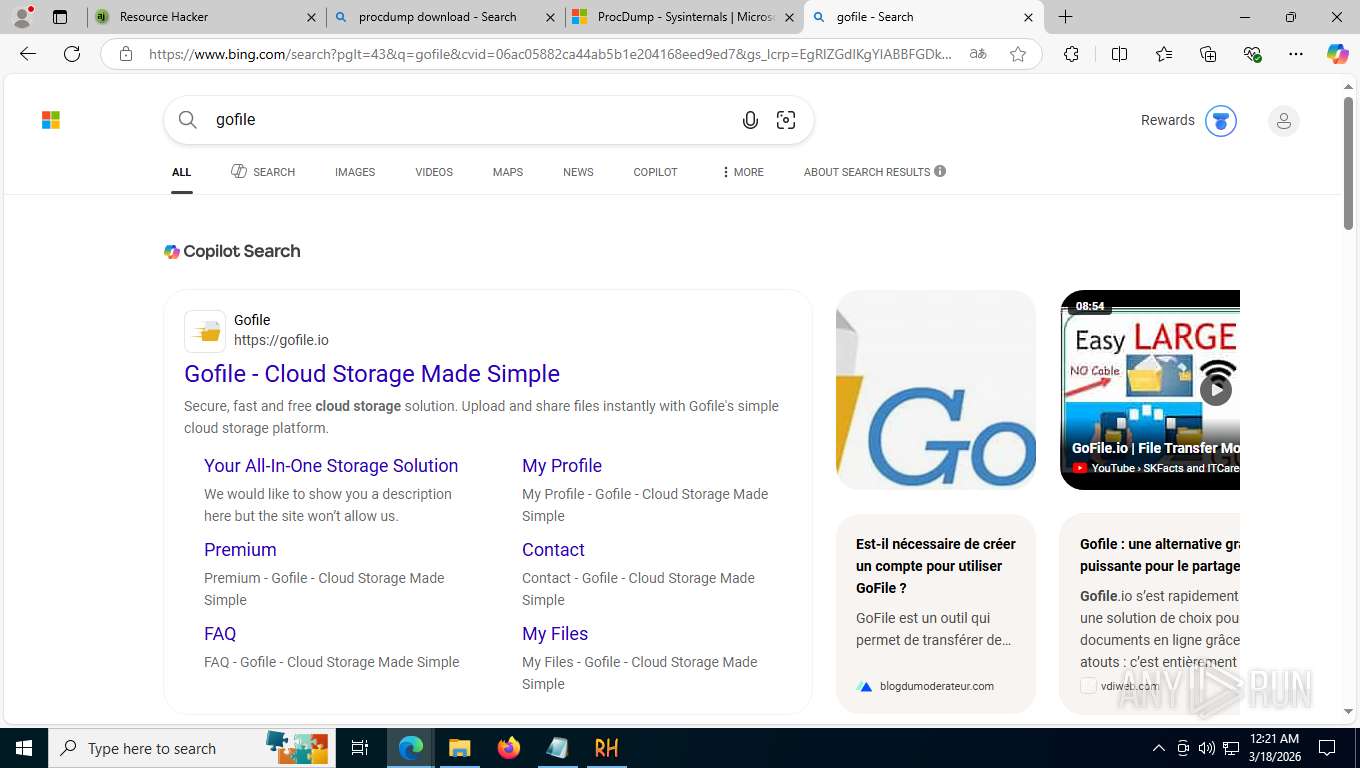
Task: Open Browser essentials heart icon
Action: coord(1252,54)
